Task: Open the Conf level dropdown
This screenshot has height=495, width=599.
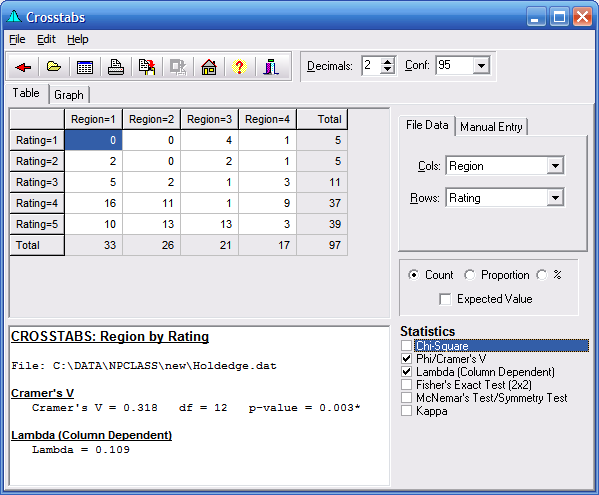Action: point(481,66)
